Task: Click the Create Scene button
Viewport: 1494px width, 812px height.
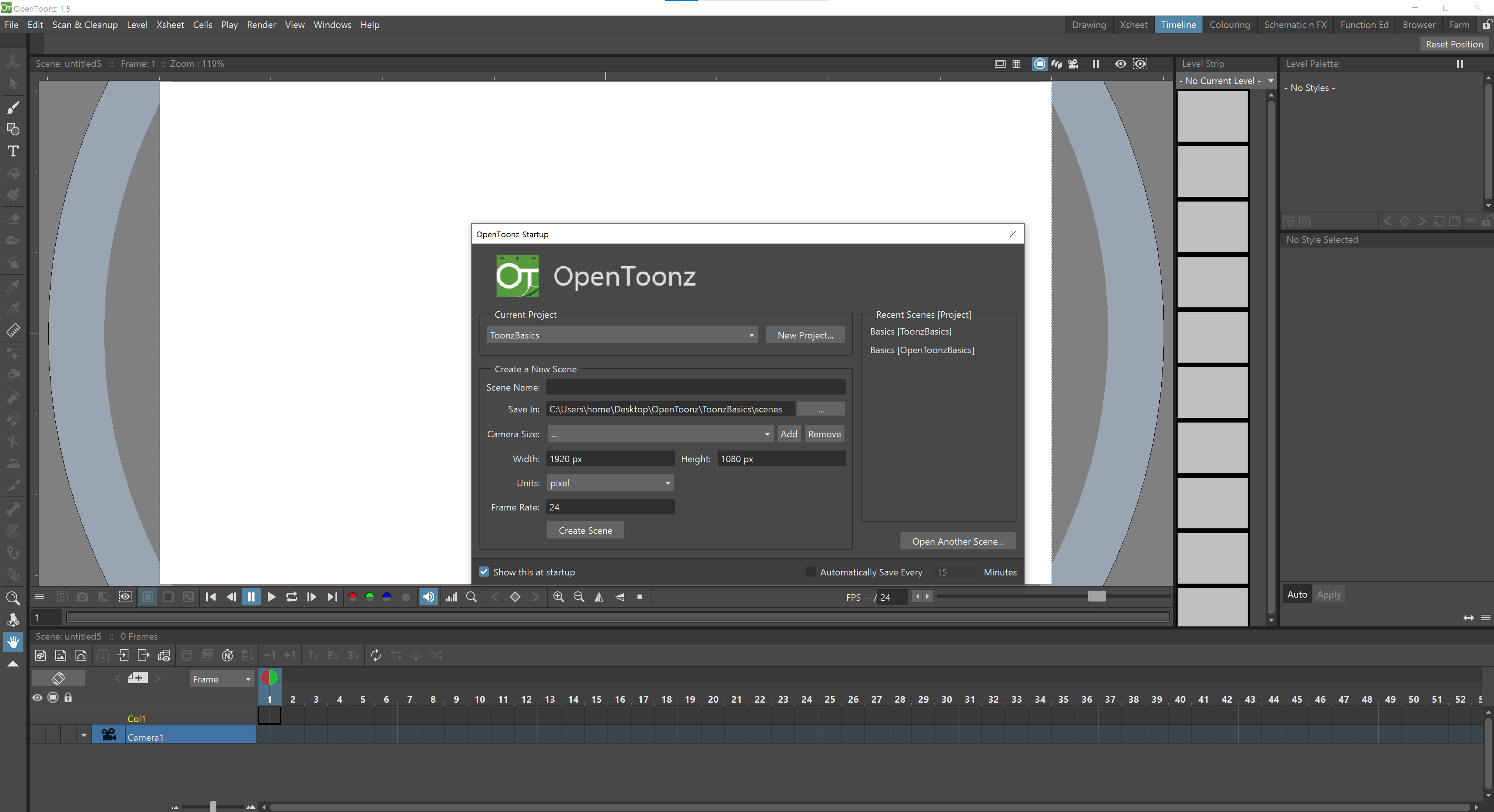Action: point(585,531)
